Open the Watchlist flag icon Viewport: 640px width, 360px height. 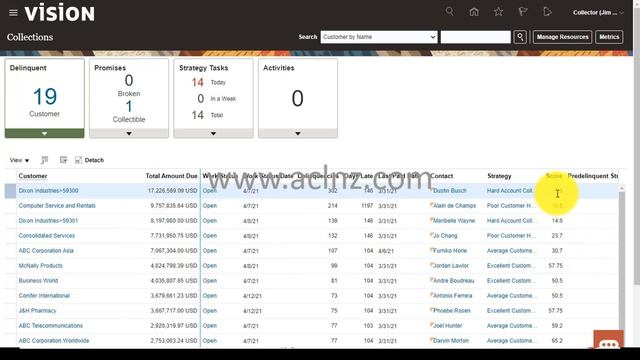point(522,12)
